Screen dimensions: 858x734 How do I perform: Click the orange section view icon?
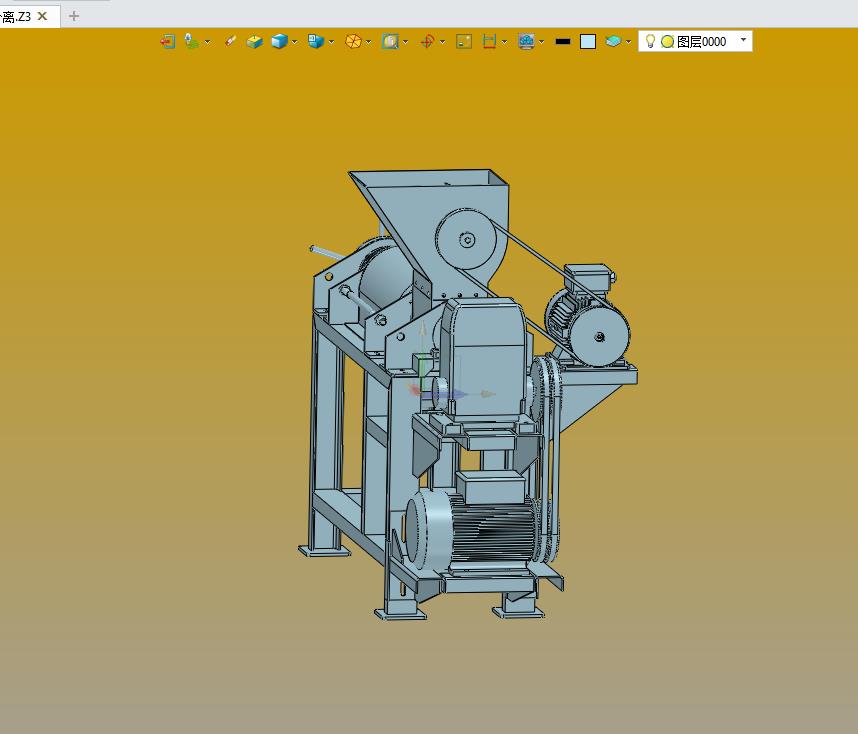[x=353, y=42]
